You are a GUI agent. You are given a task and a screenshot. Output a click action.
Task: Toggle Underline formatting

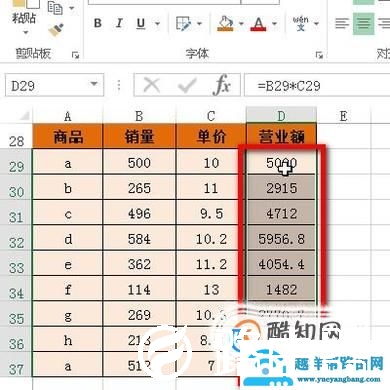point(141,23)
